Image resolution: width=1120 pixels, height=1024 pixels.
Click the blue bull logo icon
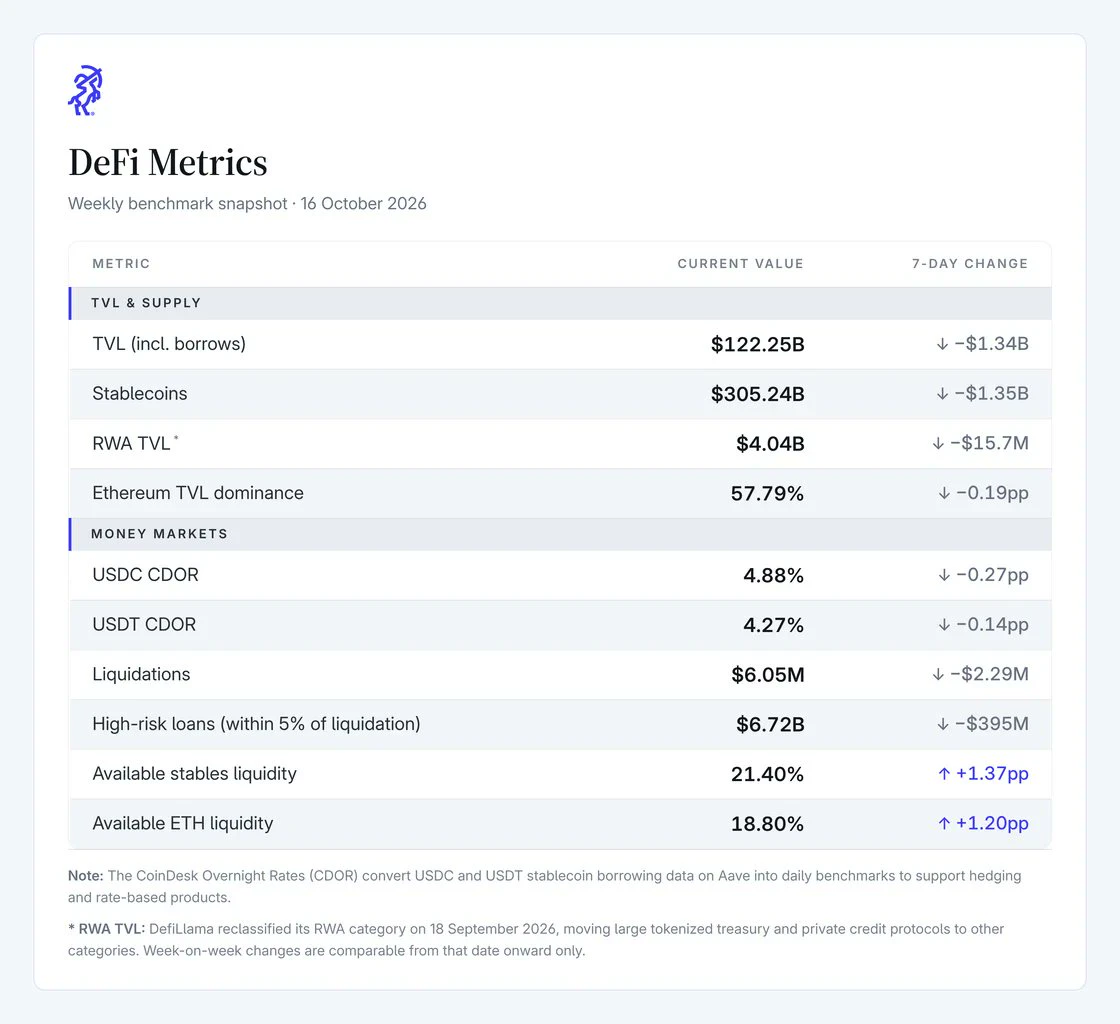click(86, 90)
